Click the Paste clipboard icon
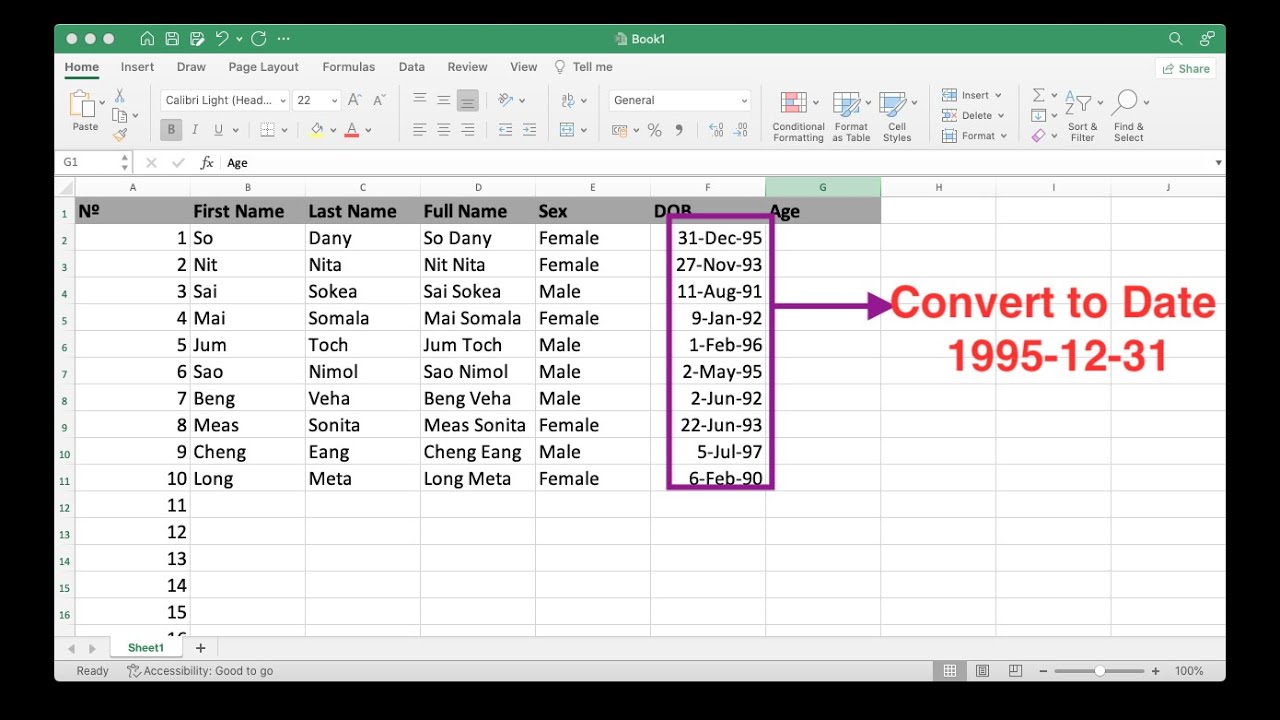Image resolution: width=1280 pixels, height=720 pixels. click(x=81, y=104)
